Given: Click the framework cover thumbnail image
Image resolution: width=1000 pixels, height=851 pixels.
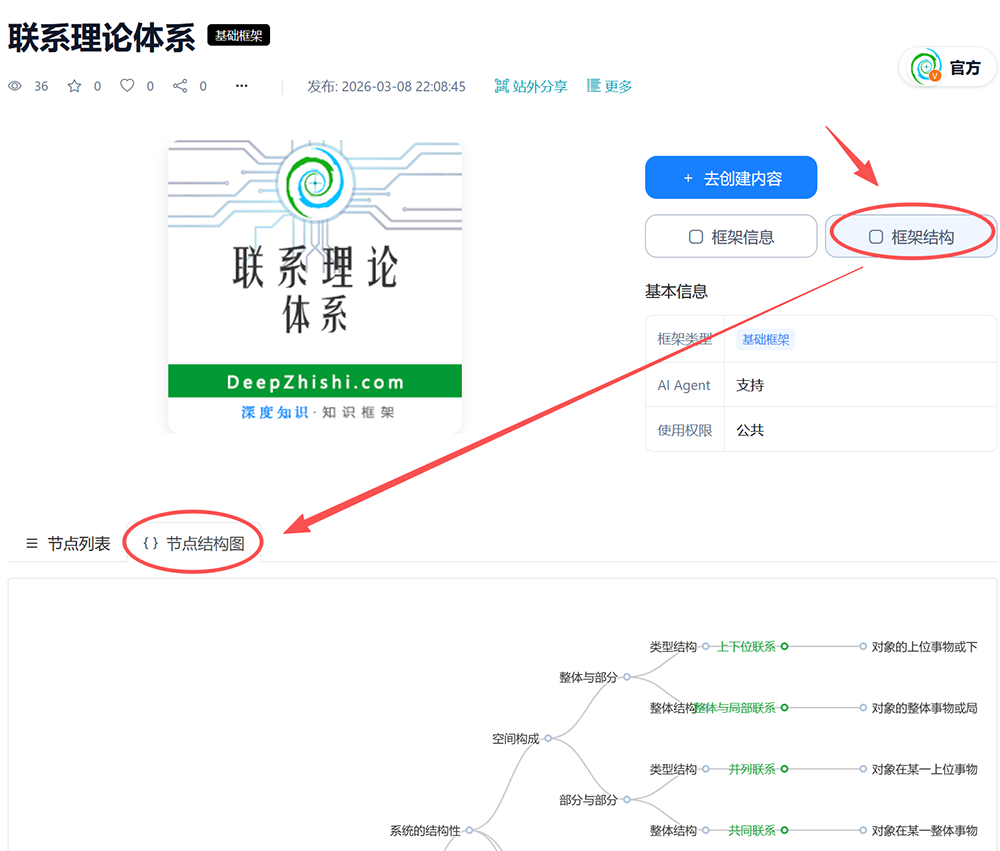Looking at the screenshot, I should (314, 287).
